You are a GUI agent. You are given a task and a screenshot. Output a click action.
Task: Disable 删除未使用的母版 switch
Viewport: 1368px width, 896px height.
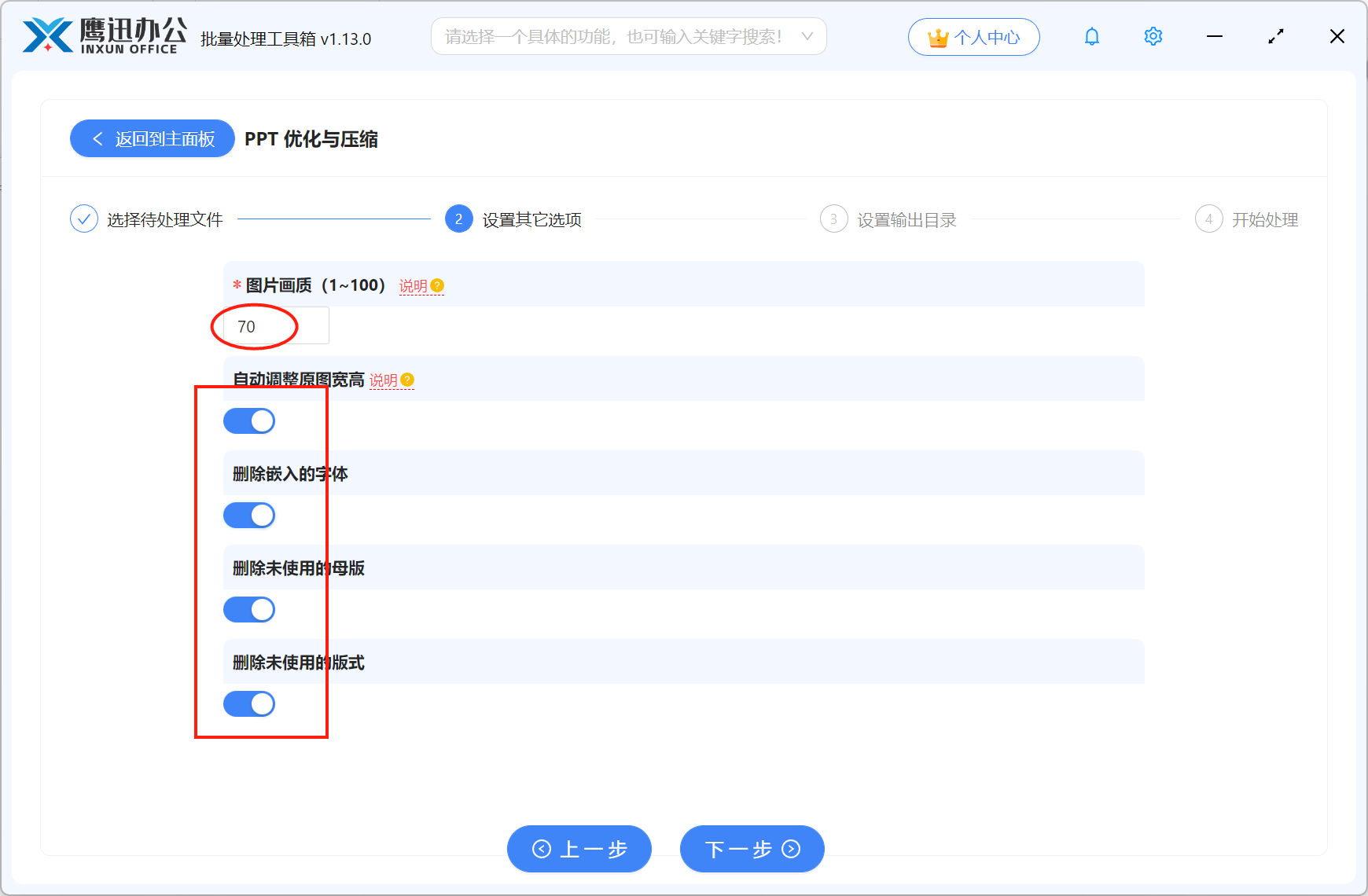coord(249,609)
